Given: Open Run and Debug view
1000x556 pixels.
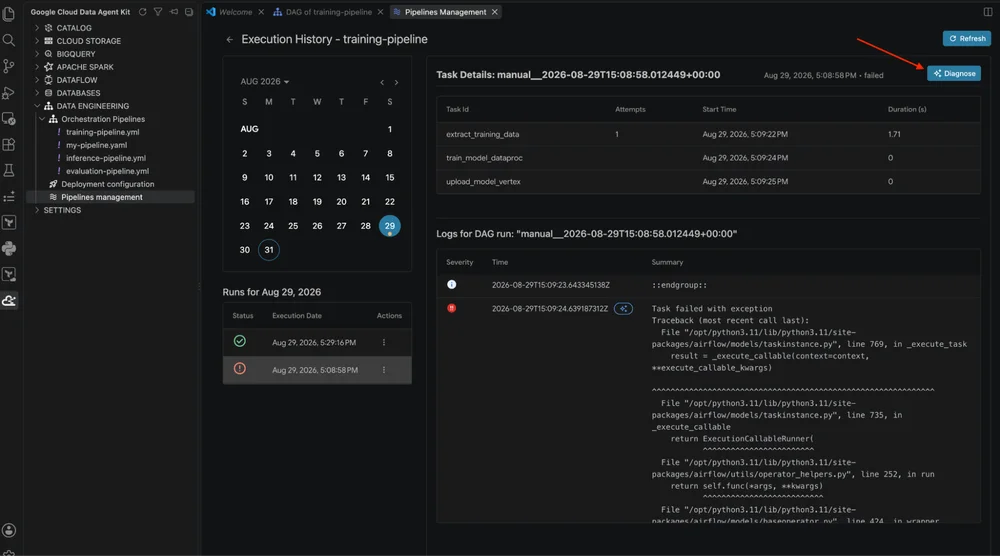Looking at the screenshot, I should coord(9,92).
